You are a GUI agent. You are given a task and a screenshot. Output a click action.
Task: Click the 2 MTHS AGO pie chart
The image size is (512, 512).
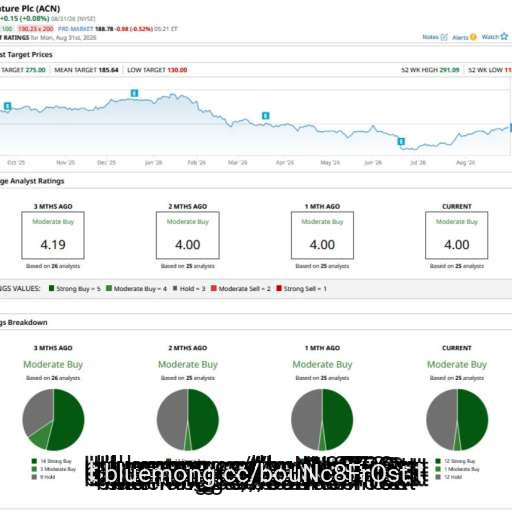[x=188, y=420]
